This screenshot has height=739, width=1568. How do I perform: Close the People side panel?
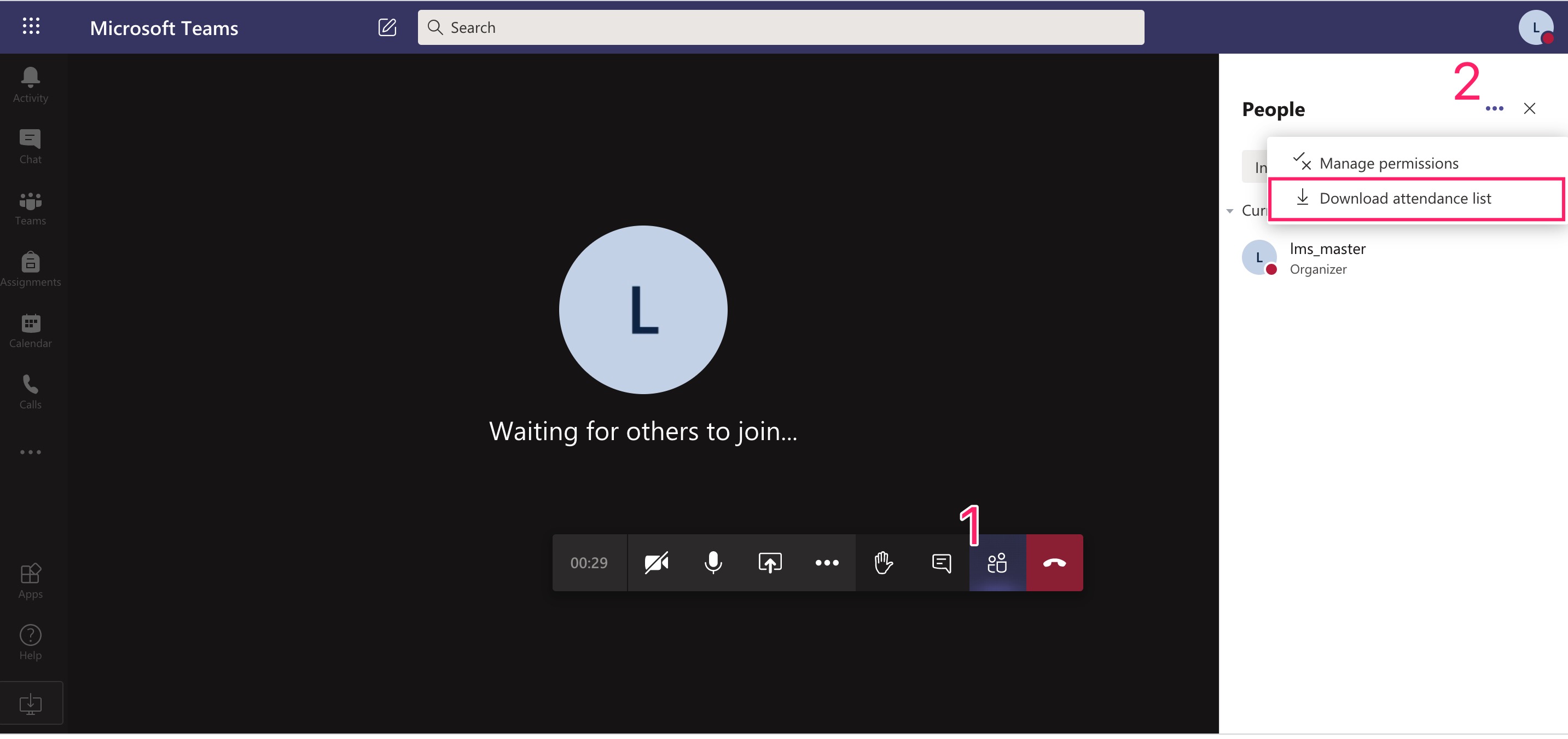point(1530,108)
